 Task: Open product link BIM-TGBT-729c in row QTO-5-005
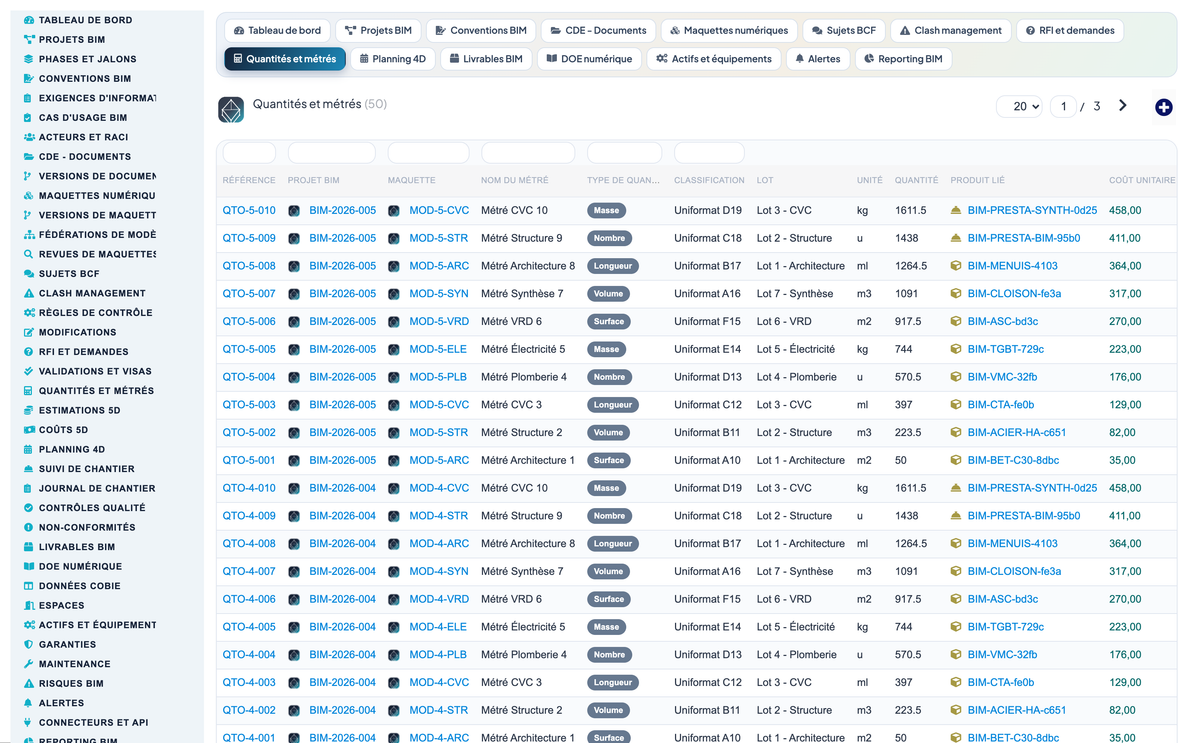(1006, 350)
